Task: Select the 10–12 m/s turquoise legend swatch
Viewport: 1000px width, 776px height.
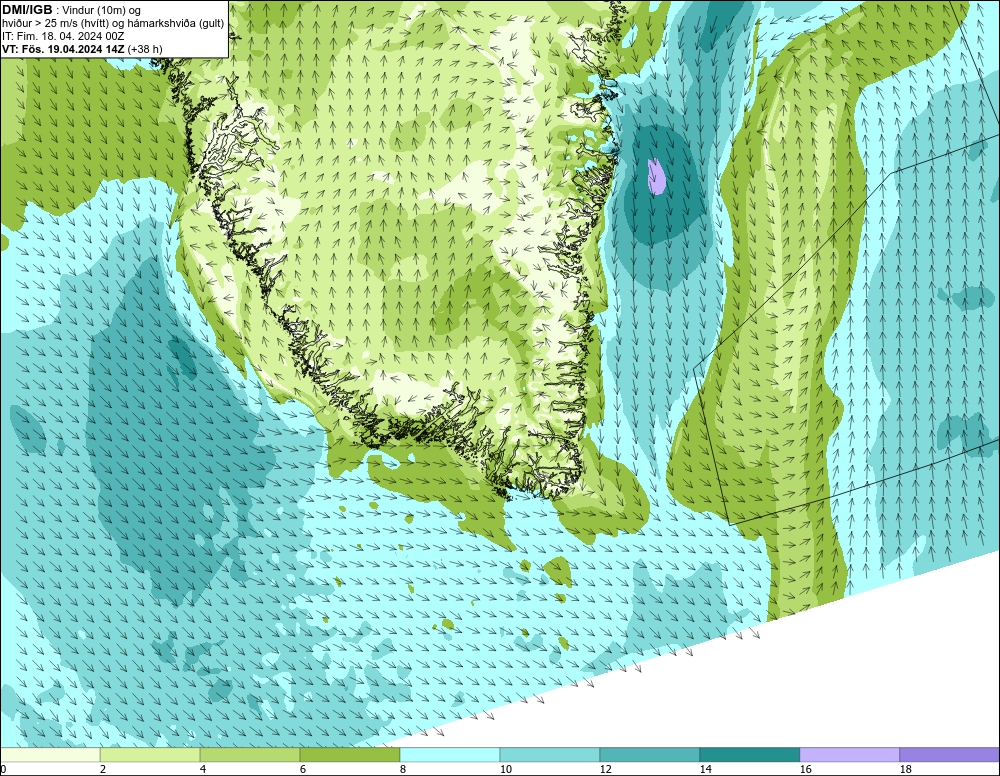Action: click(550, 755)
